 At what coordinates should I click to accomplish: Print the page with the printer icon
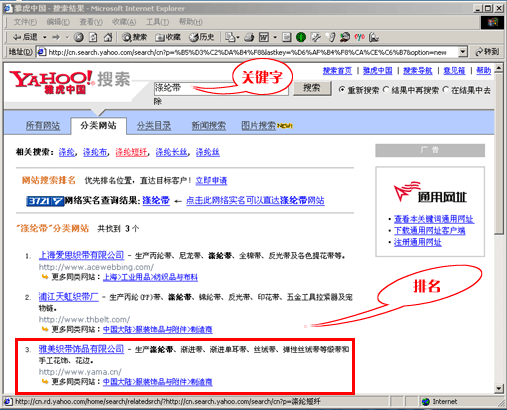pos(249,37)
